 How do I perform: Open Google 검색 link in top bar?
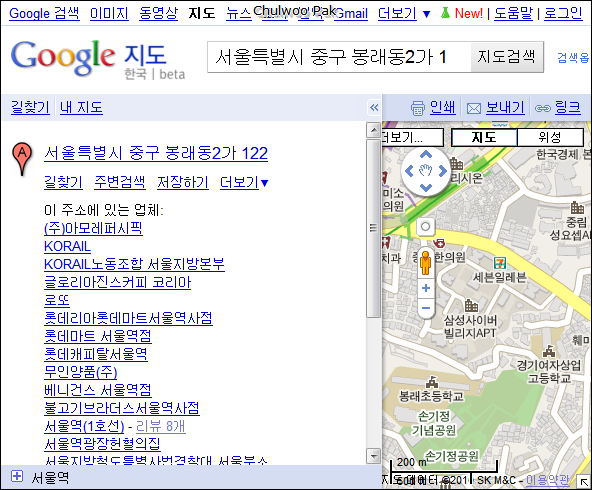coord(44,14)
